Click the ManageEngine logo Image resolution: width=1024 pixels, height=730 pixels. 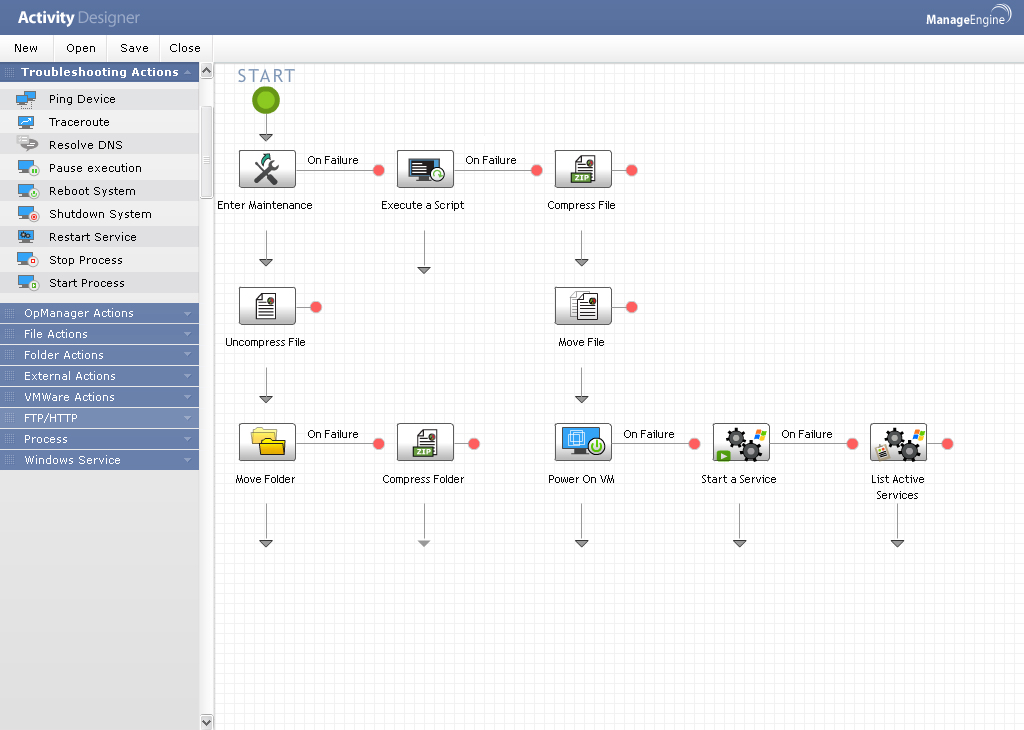coord(968,16)
